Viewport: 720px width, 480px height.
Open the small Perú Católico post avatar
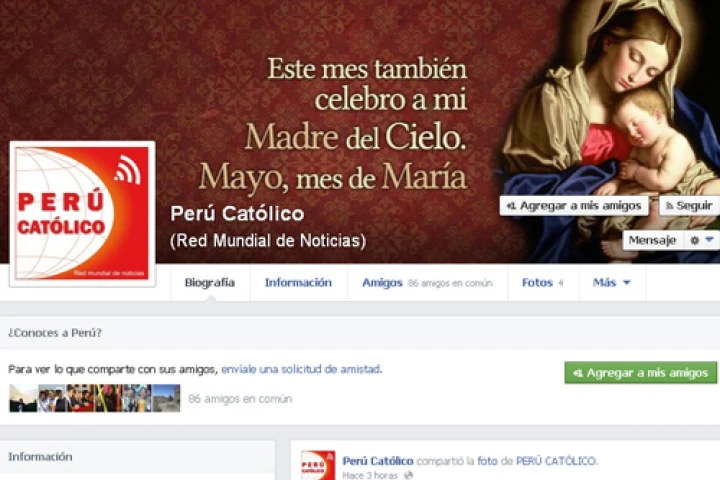pos(318,465)
